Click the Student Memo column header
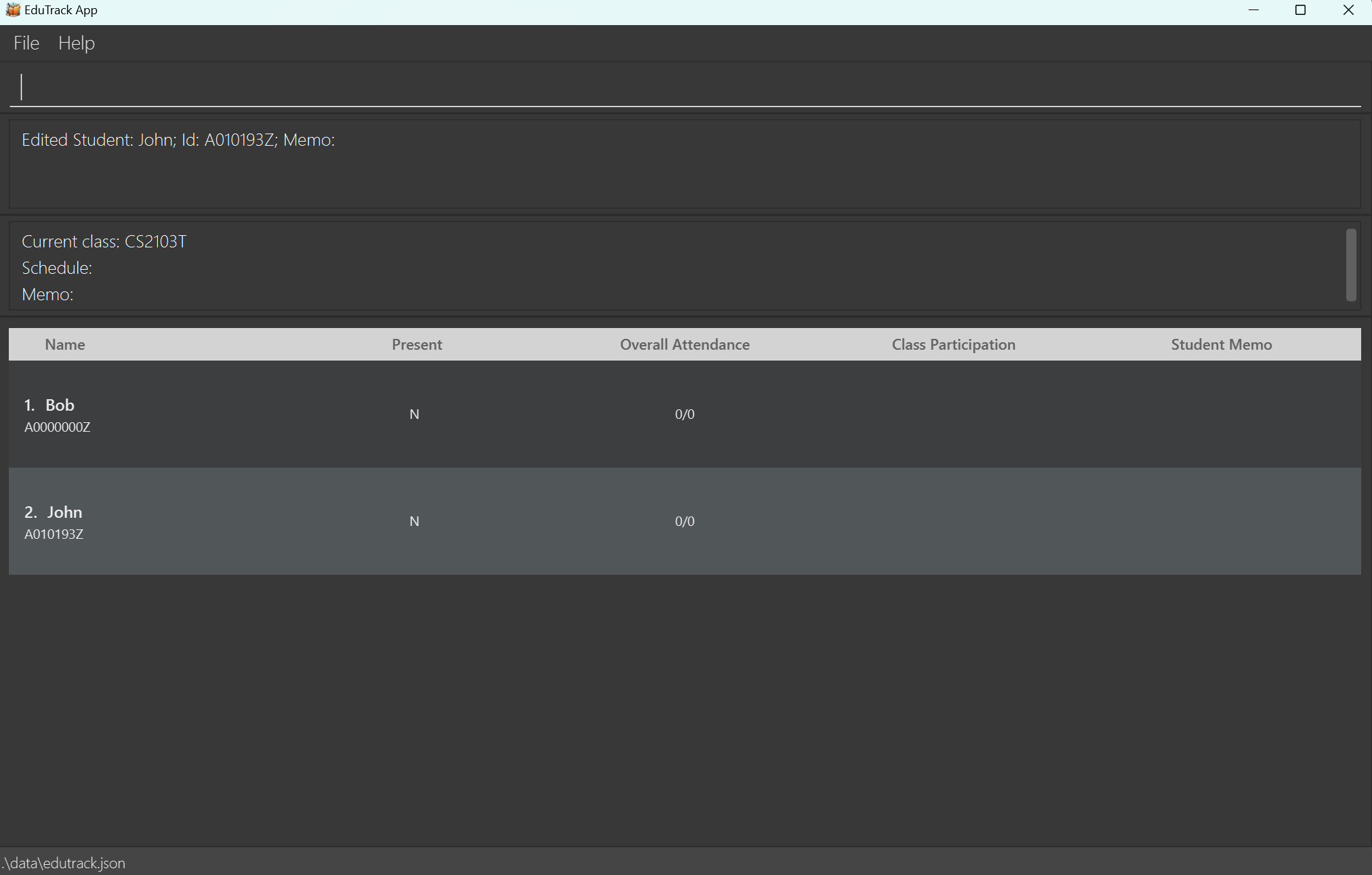 1222,344
